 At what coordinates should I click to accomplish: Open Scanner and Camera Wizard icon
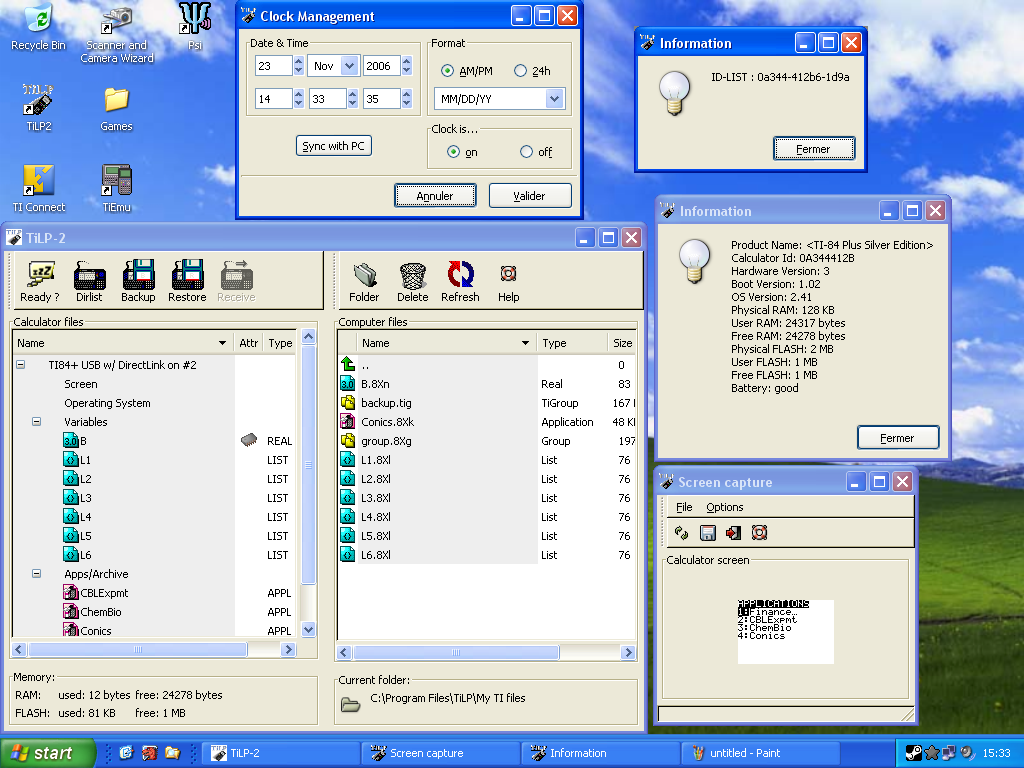click(x=117, y=33)
